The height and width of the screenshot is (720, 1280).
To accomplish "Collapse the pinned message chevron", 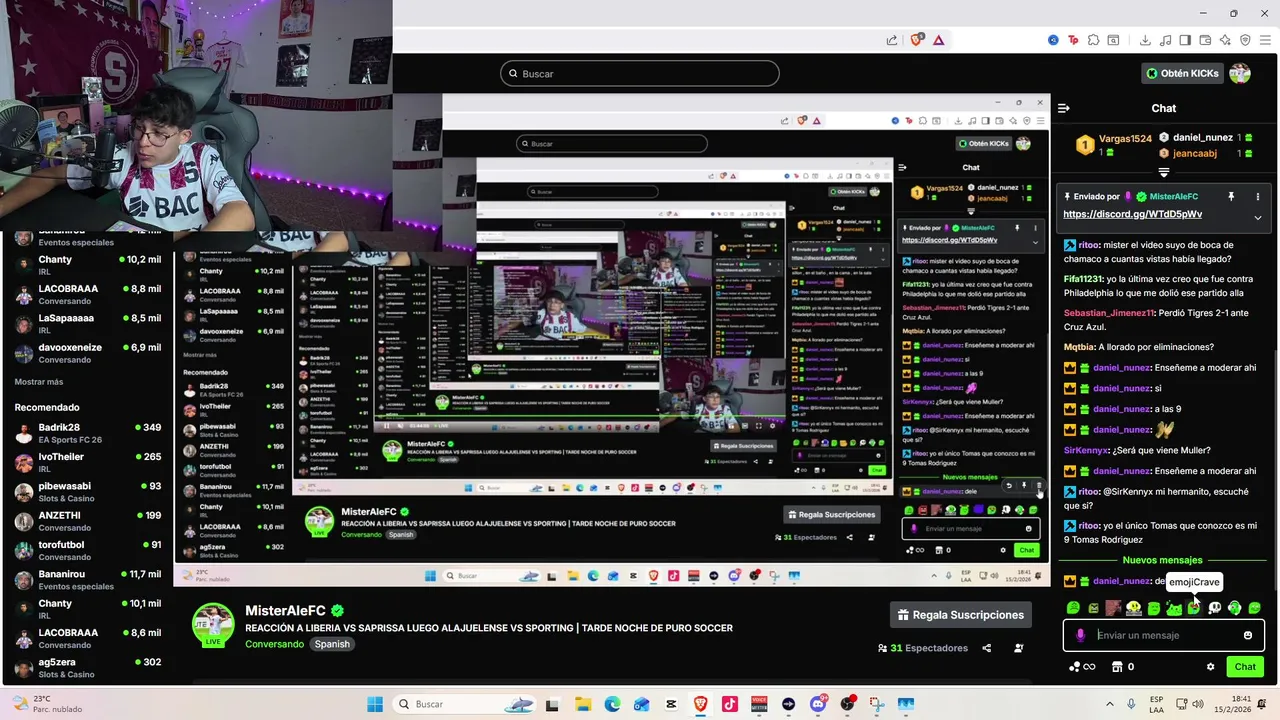I will pyautogui.click(x=1258, y=218).
